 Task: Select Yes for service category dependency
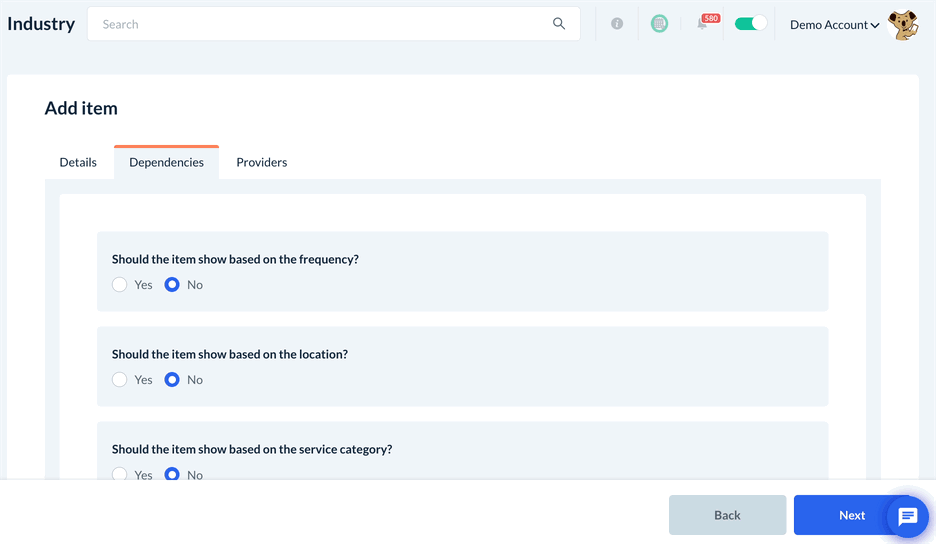[x=120, y=474]
